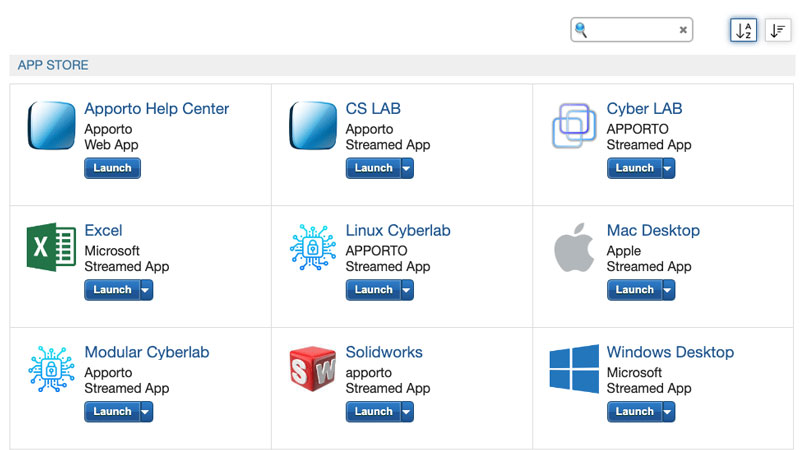This screenshot has height=450, width=800.
Task: Open Launch options arrow for Solidworks
Action: (x=407, y=412)
